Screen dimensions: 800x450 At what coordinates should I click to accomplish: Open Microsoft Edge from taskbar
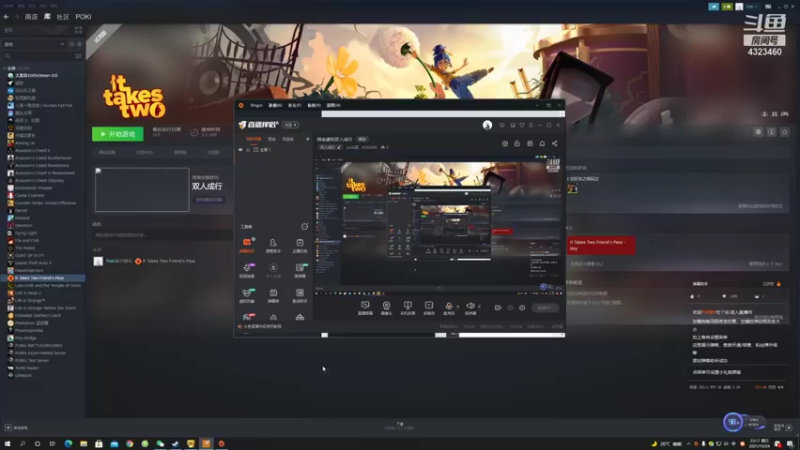point(68,443)
